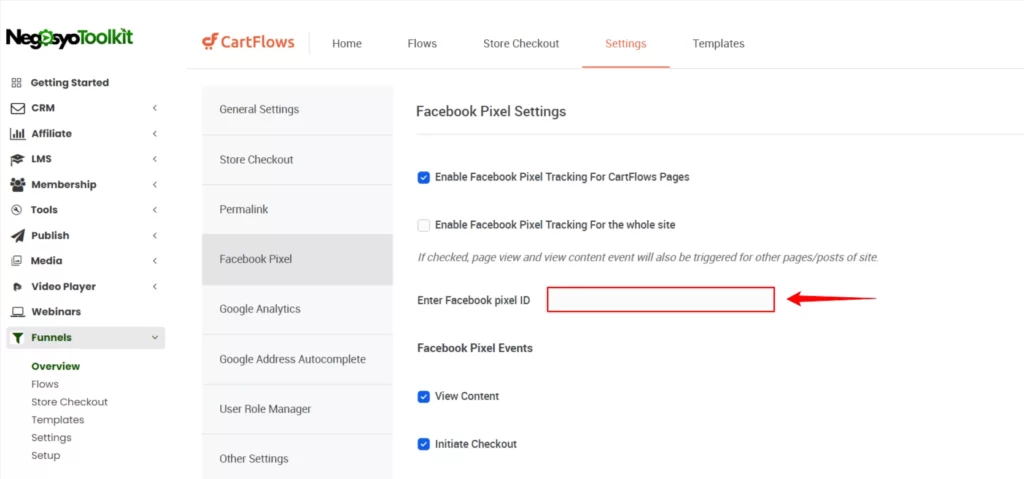Switch to the Store Checkout top tab

(521, 44)
